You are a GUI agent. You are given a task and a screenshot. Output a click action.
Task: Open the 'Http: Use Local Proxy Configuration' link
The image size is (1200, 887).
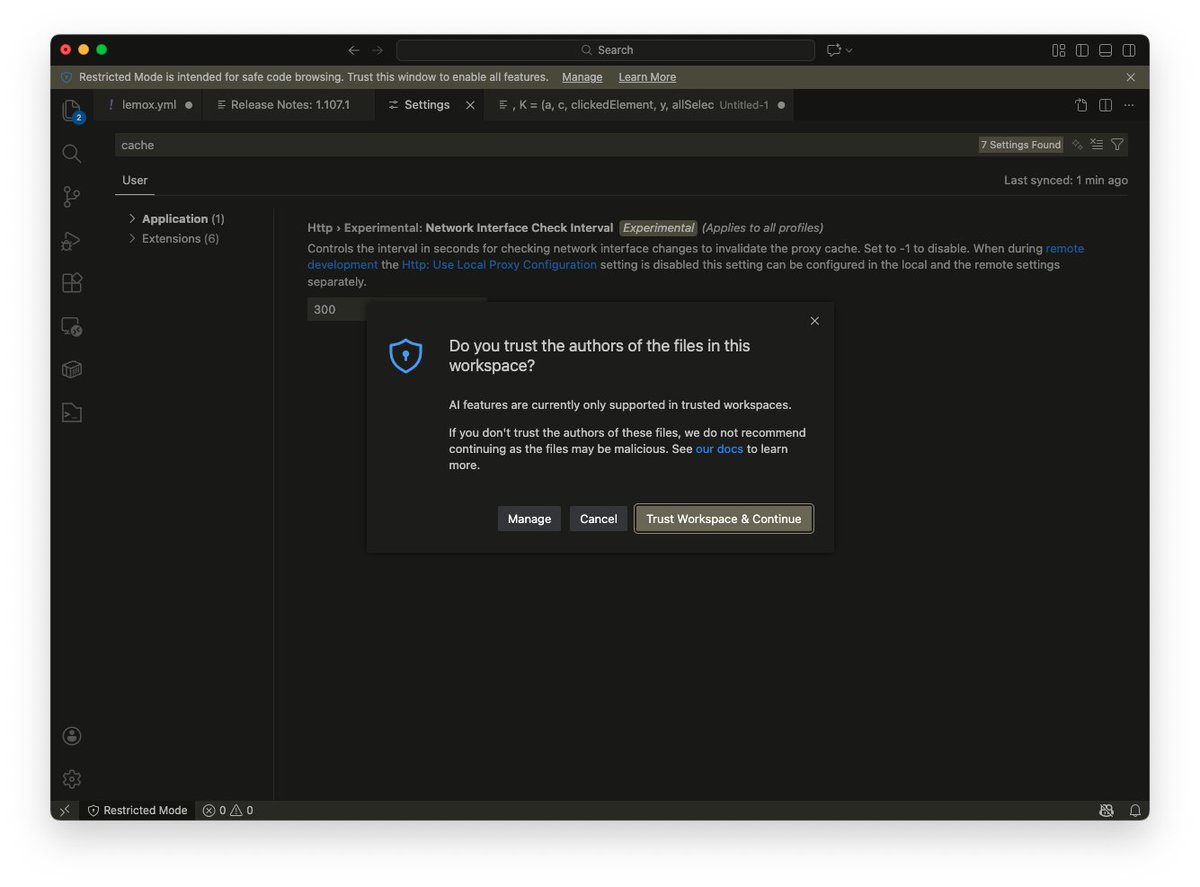click(x=499, y=265)
